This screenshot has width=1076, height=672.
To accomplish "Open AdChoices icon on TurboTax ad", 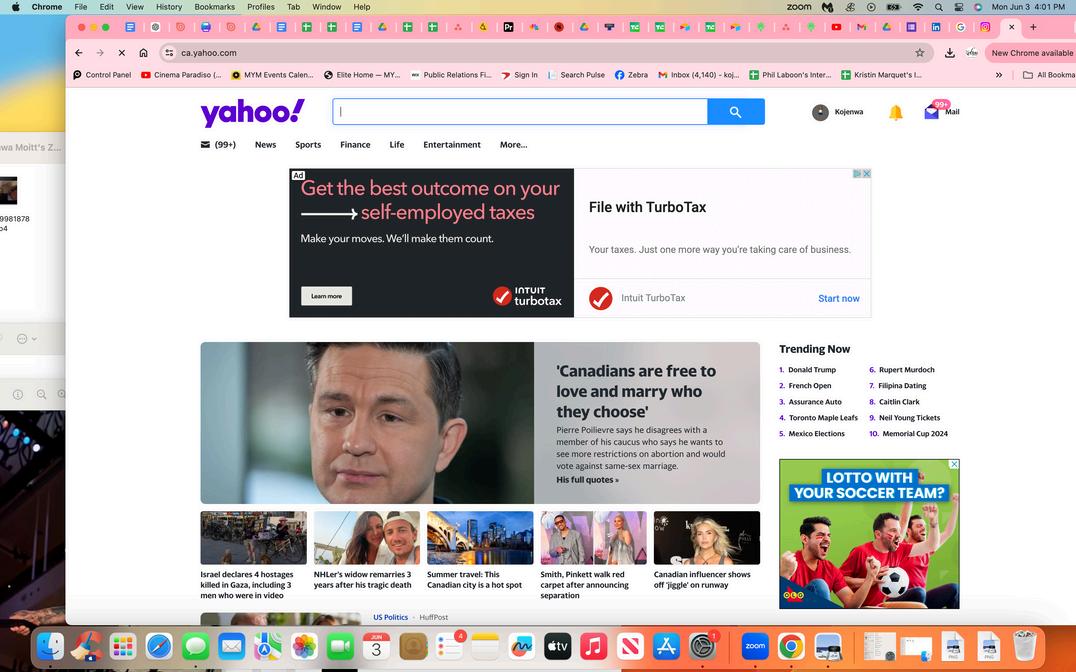I will click(858, 174).
